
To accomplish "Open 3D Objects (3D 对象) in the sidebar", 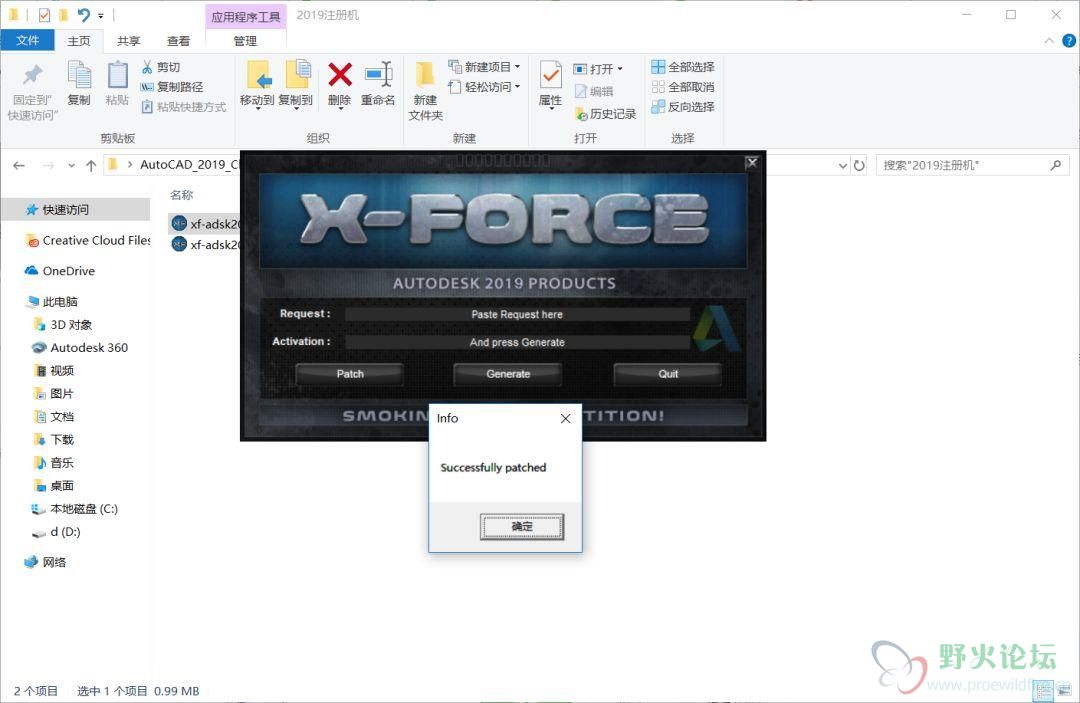I will coord(63,324).
